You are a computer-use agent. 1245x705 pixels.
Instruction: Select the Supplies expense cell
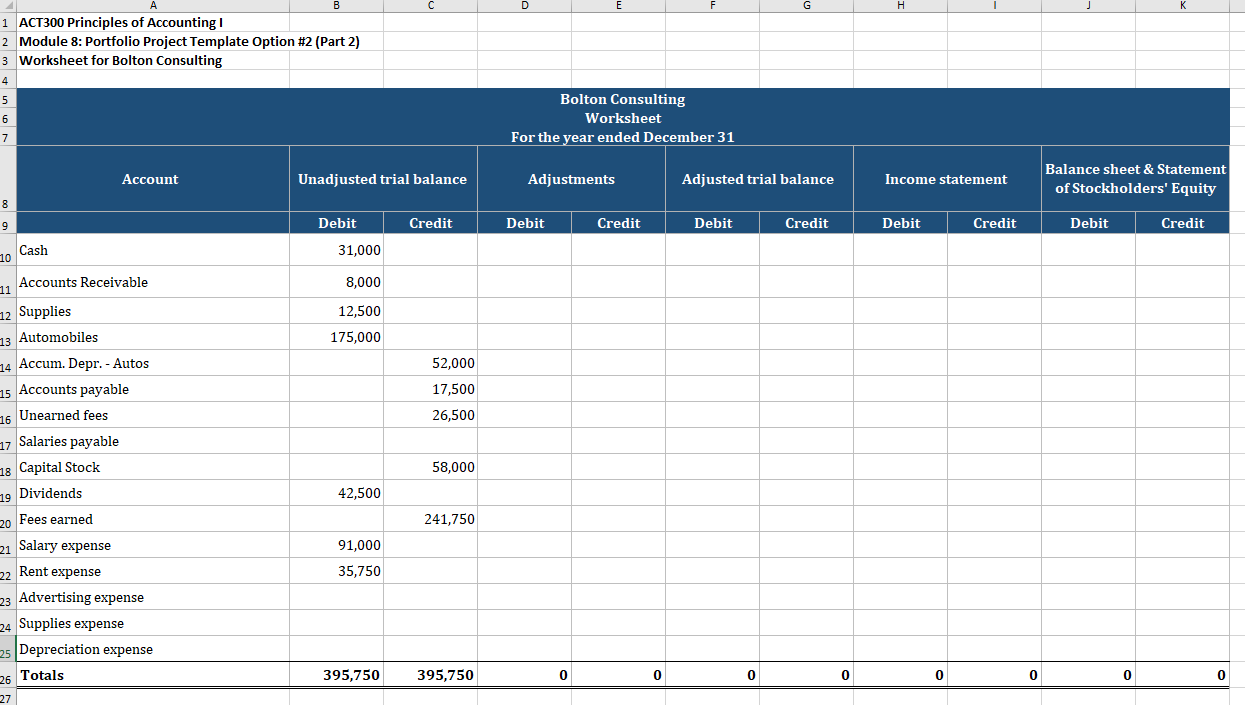152,623
